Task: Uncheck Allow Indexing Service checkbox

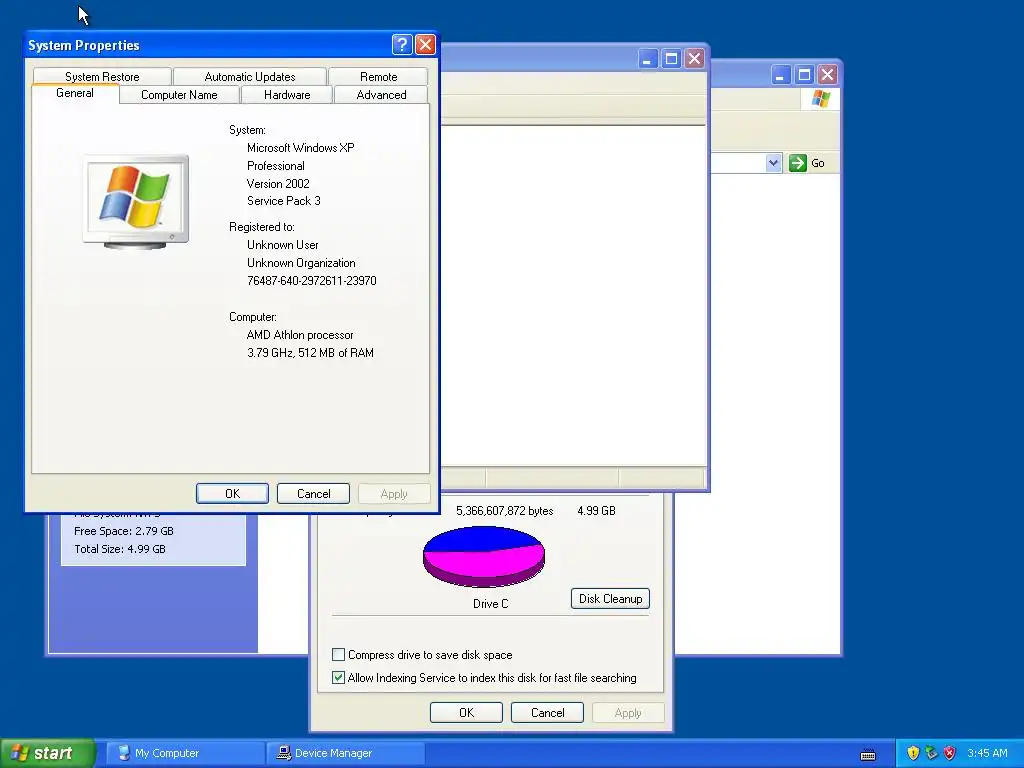Action: pyautogui.click(x=338, y=677)
